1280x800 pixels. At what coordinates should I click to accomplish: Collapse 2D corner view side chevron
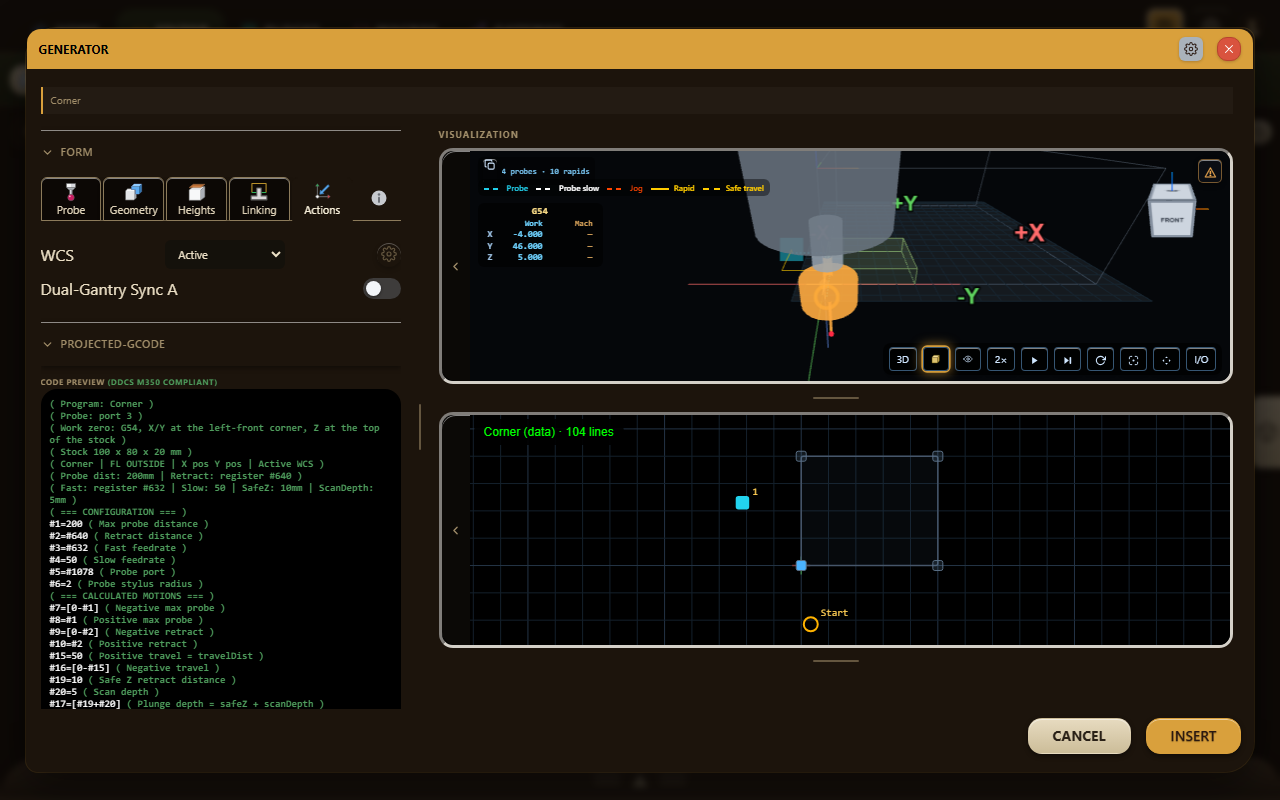tap(456, 530)
